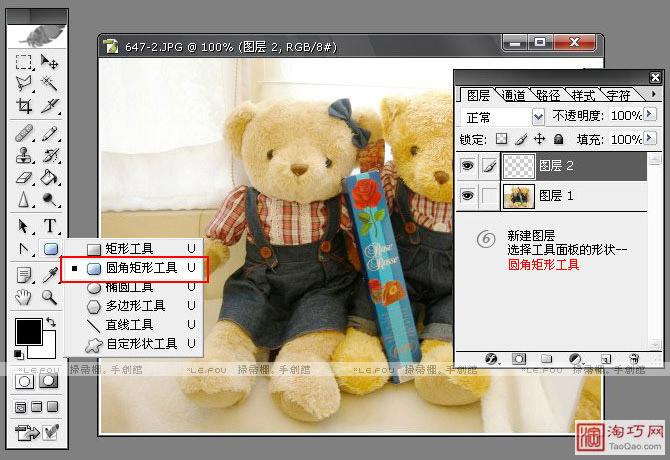Select the Pen tool in the toolbox
This screenshot has width=670, height=460.
tap(24, 248)
